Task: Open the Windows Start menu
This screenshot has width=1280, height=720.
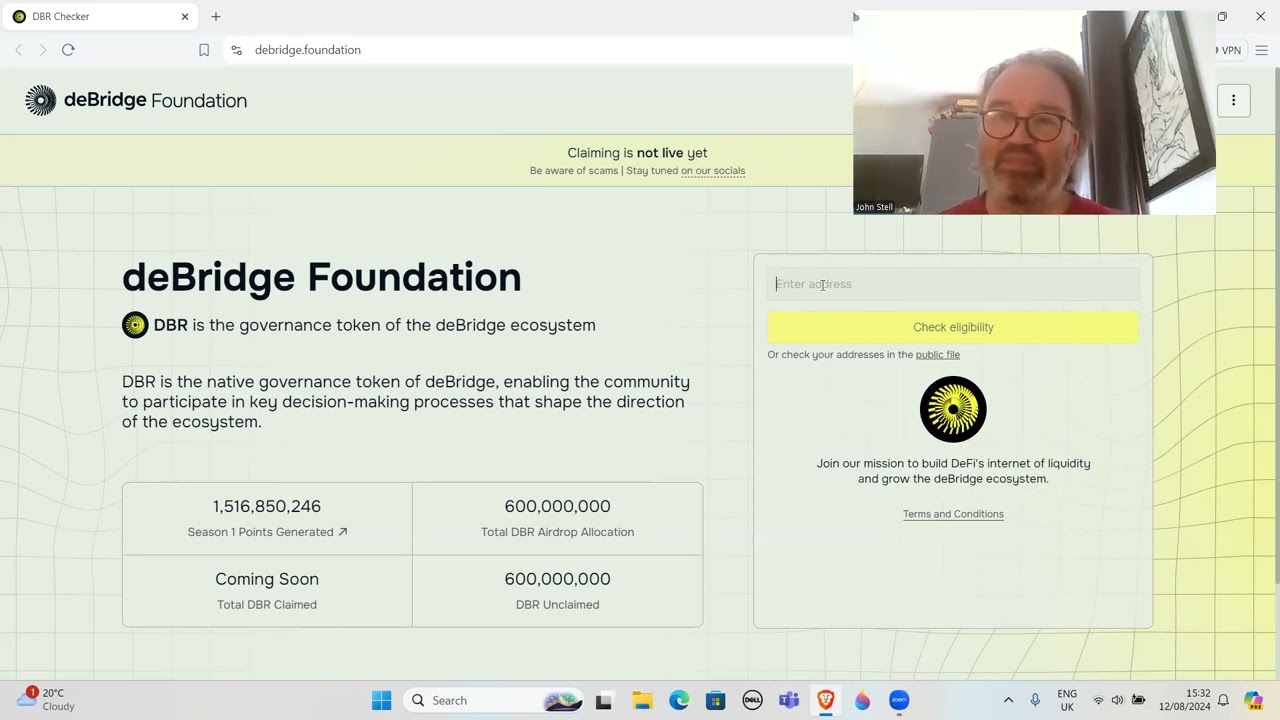Action: (382, 701)
